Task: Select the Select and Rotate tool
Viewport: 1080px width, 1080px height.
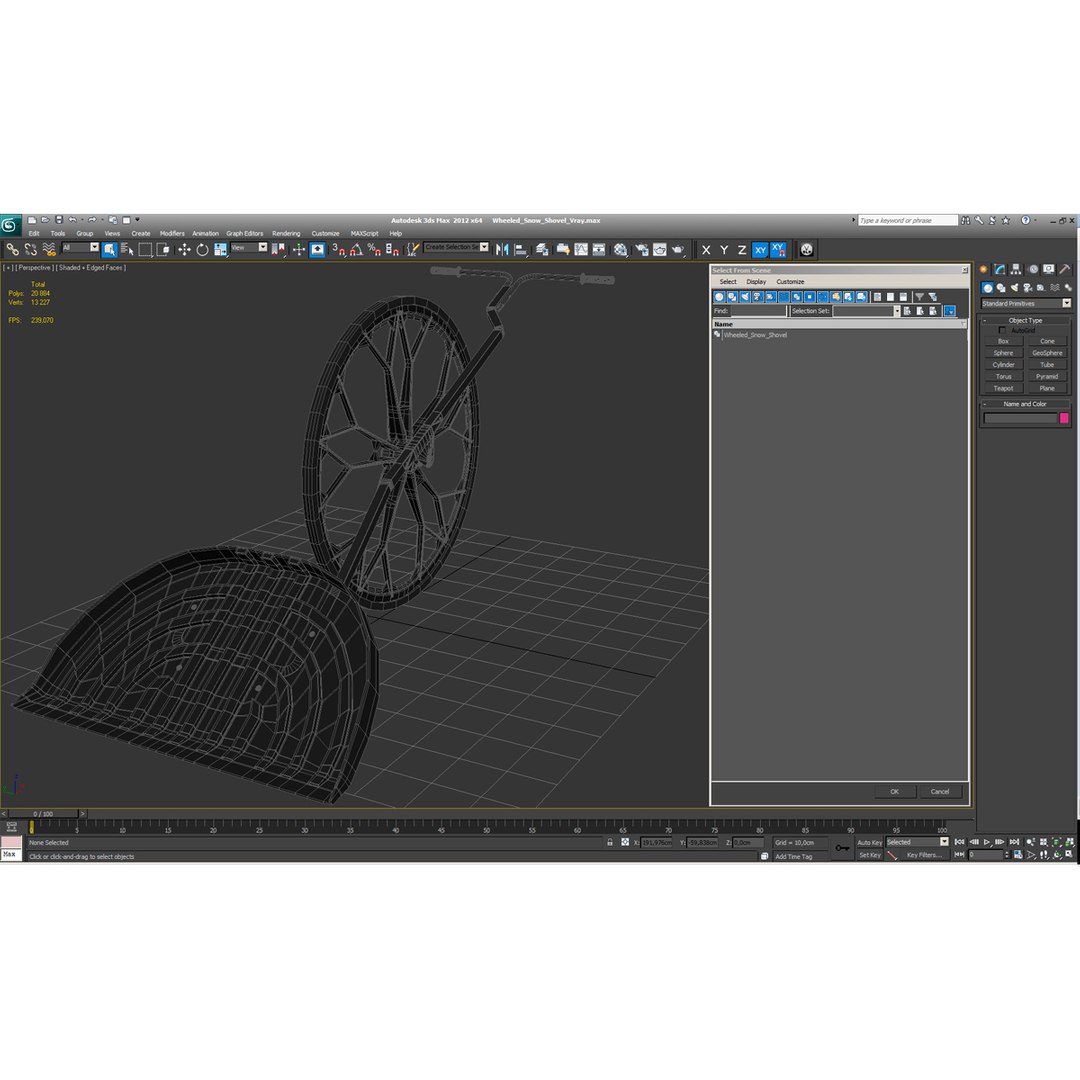Action: point(202,249)
